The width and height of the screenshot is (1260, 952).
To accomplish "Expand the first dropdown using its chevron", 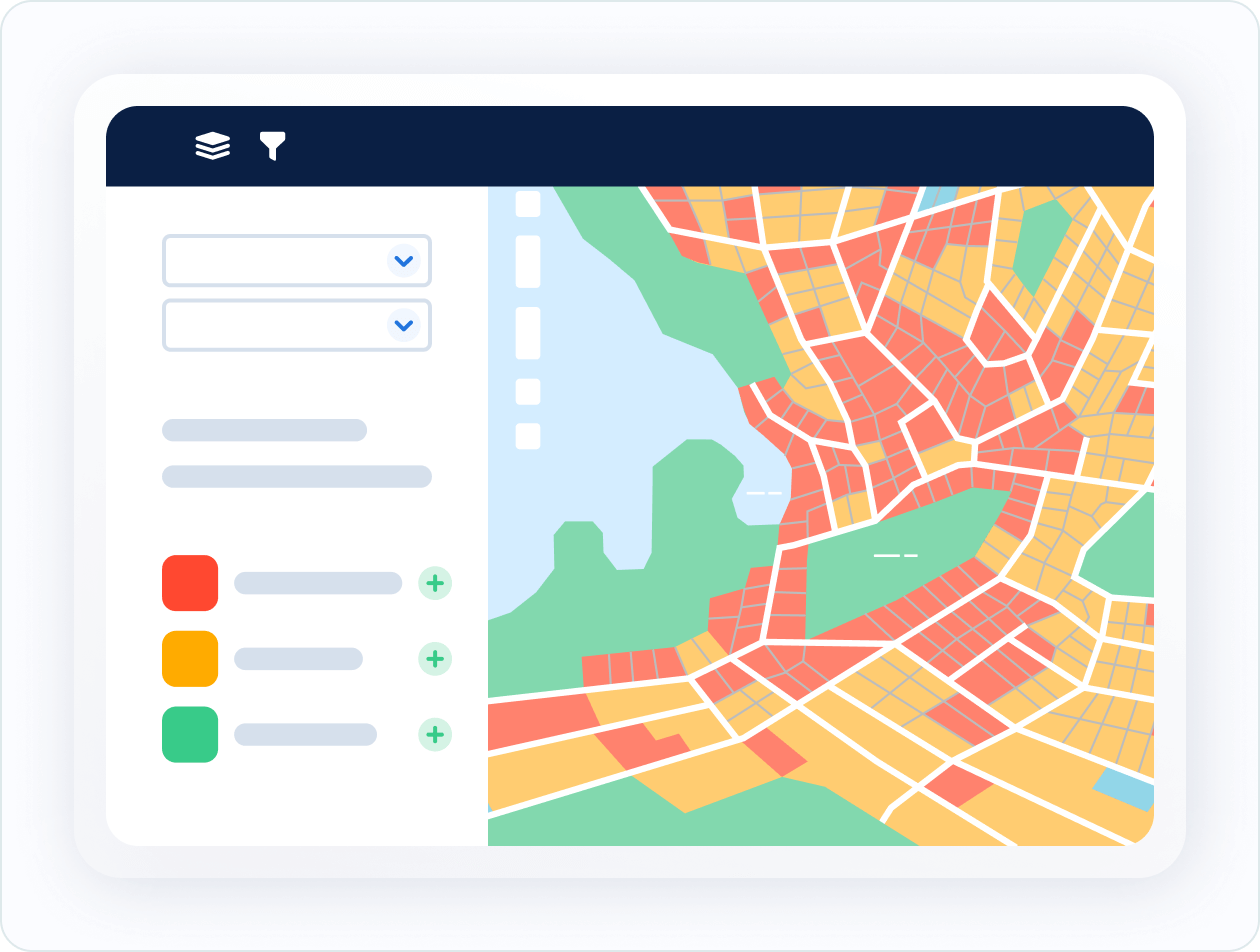I will click(x=403, y=261).
